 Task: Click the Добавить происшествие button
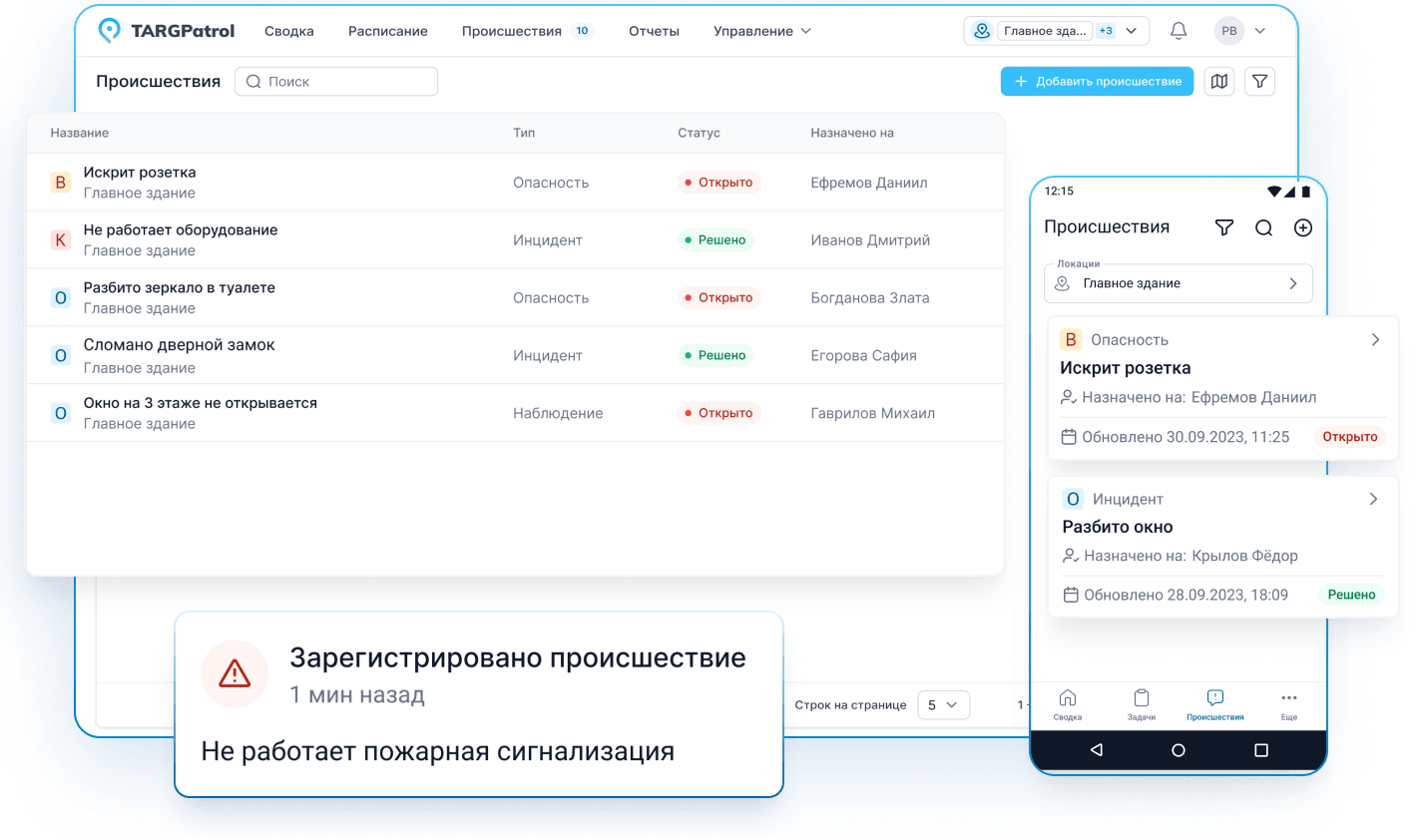(x=1097, y=82)
